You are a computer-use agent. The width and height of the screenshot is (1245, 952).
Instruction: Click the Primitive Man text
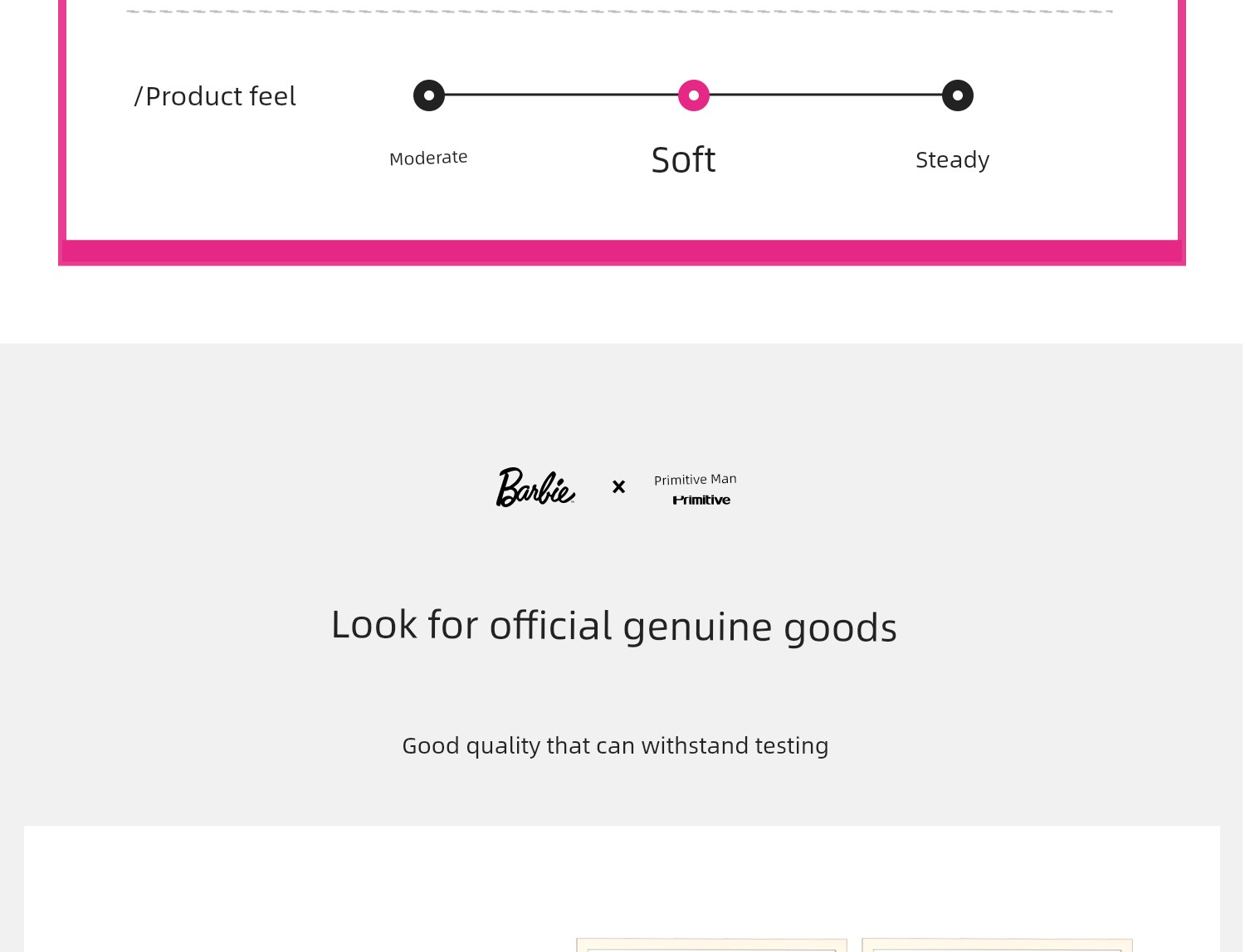point(696,479)
